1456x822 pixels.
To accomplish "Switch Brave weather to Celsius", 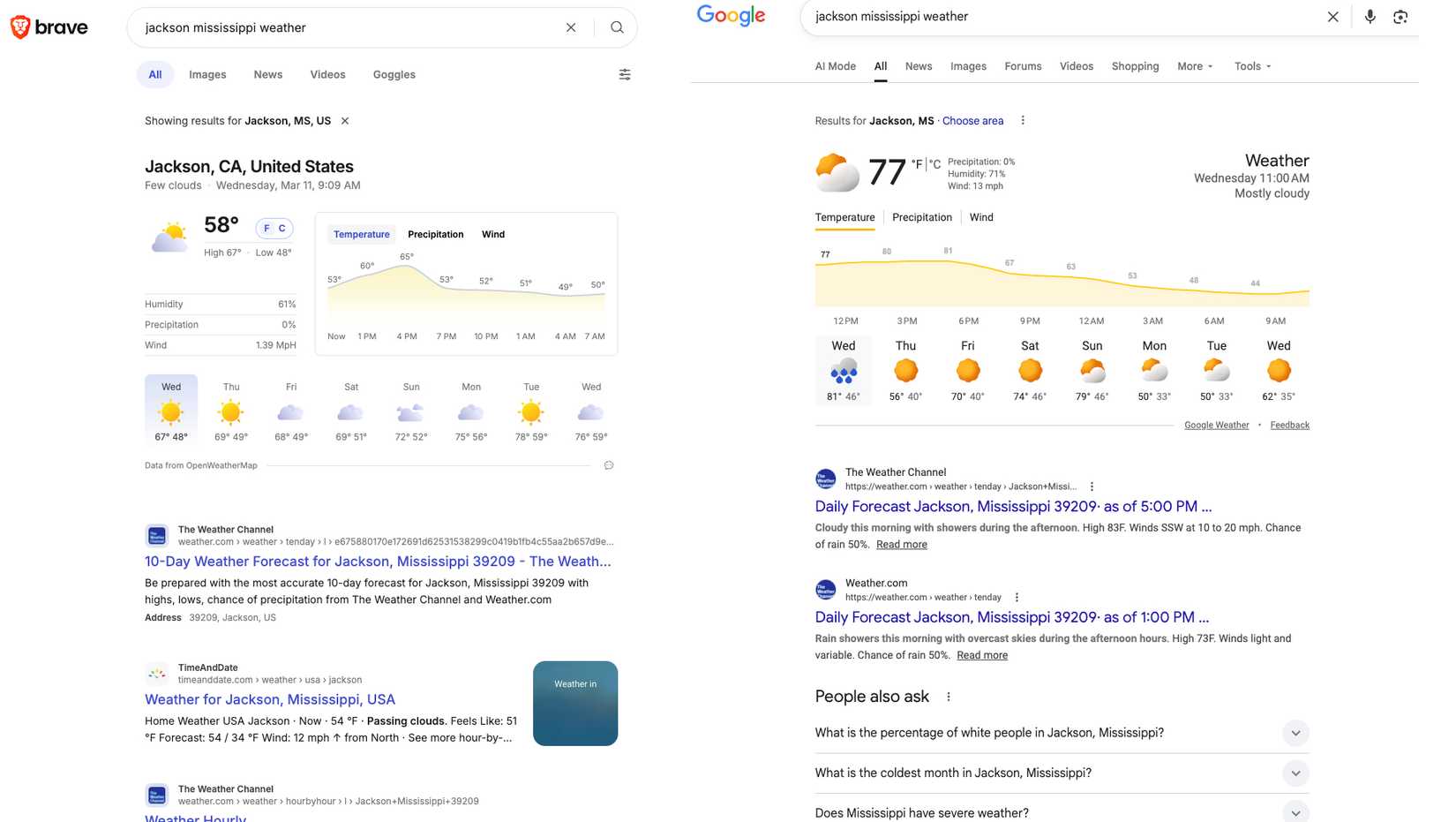I will click(x=282, y=228).
